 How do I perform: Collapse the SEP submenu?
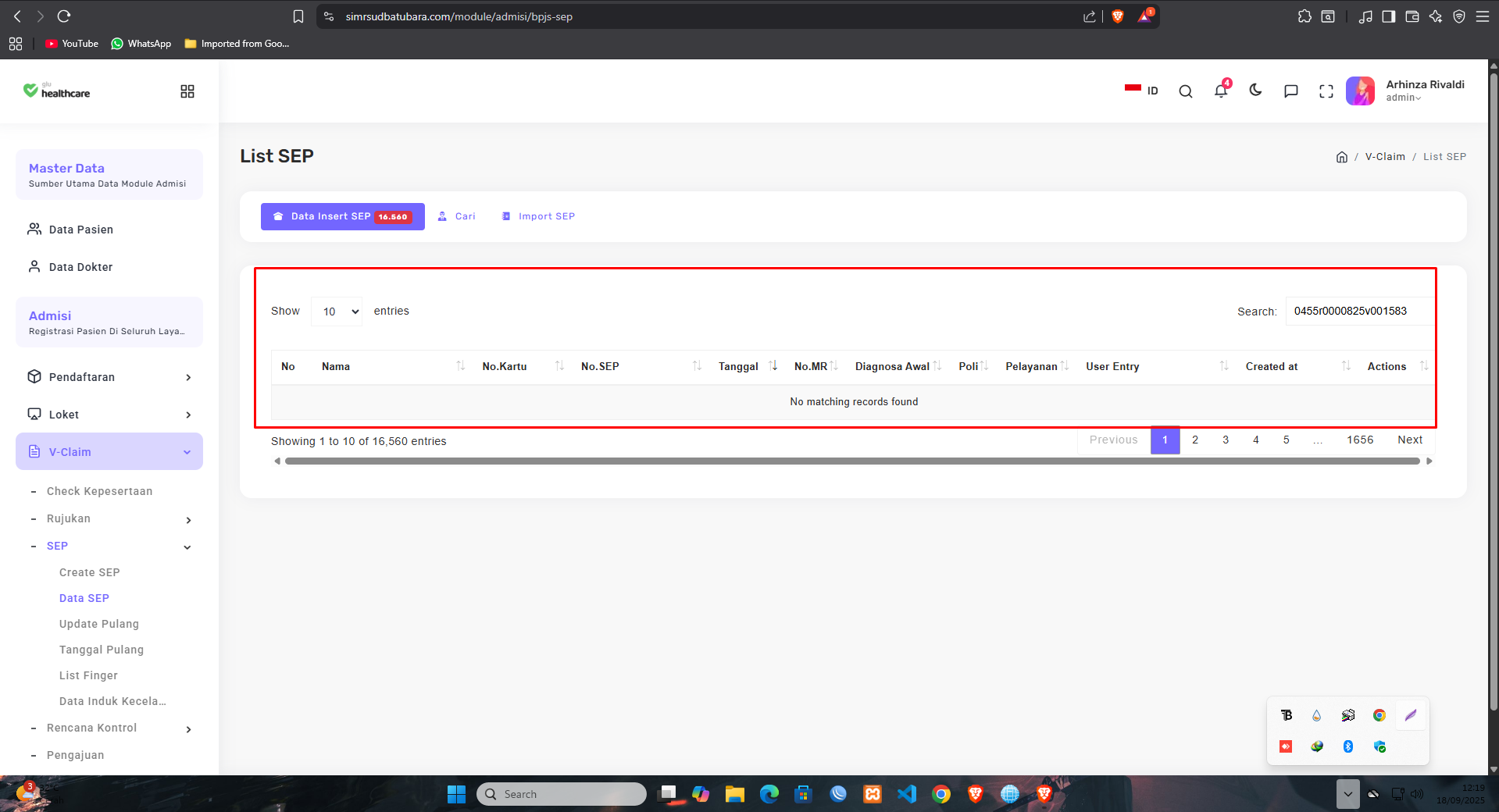pyautogui.click(x=112, y=546)
